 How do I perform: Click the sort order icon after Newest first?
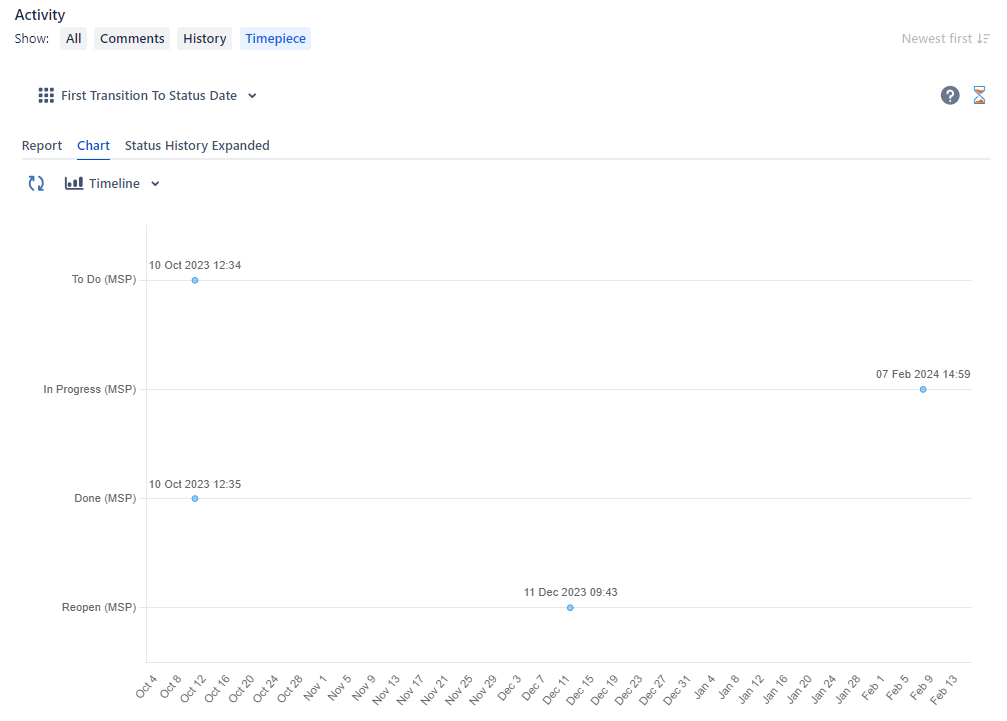(984, 38)
